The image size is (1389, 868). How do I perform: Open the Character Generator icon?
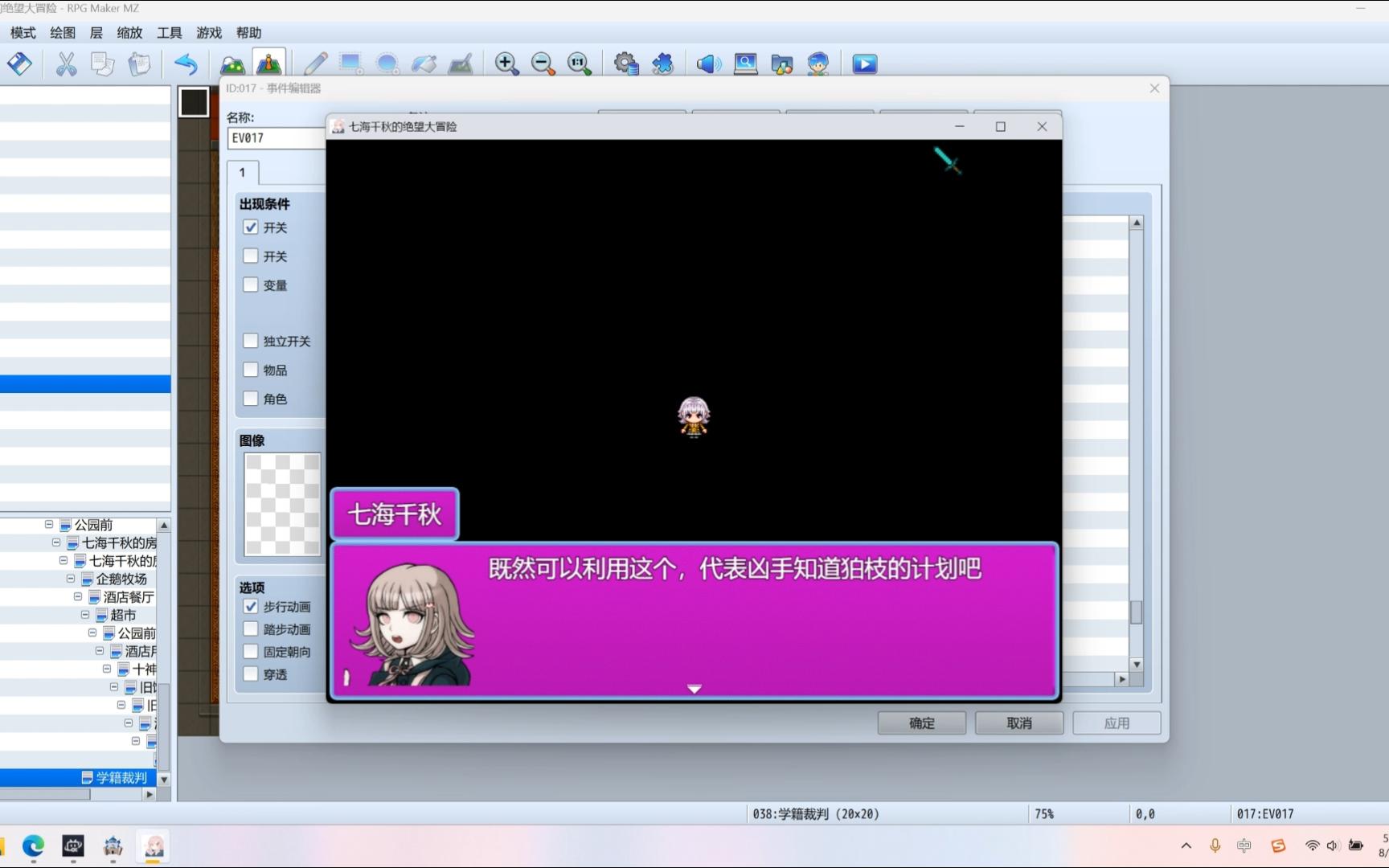tap(818, 63)
